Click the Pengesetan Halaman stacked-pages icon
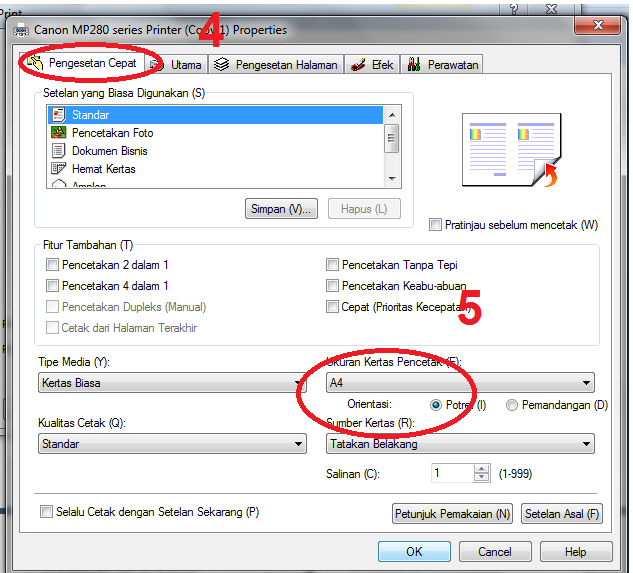This screenshot has width=633, height=573. click(221, 64)
